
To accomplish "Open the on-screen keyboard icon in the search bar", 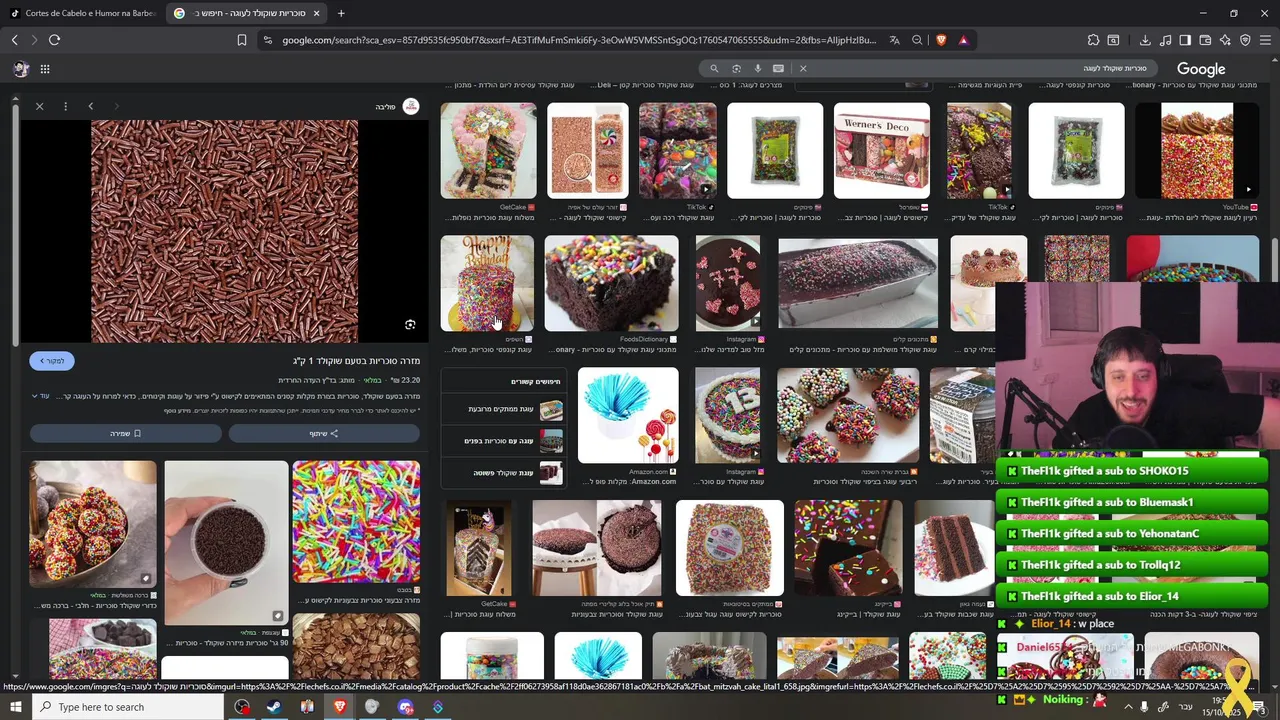I will tap(778, 68).
